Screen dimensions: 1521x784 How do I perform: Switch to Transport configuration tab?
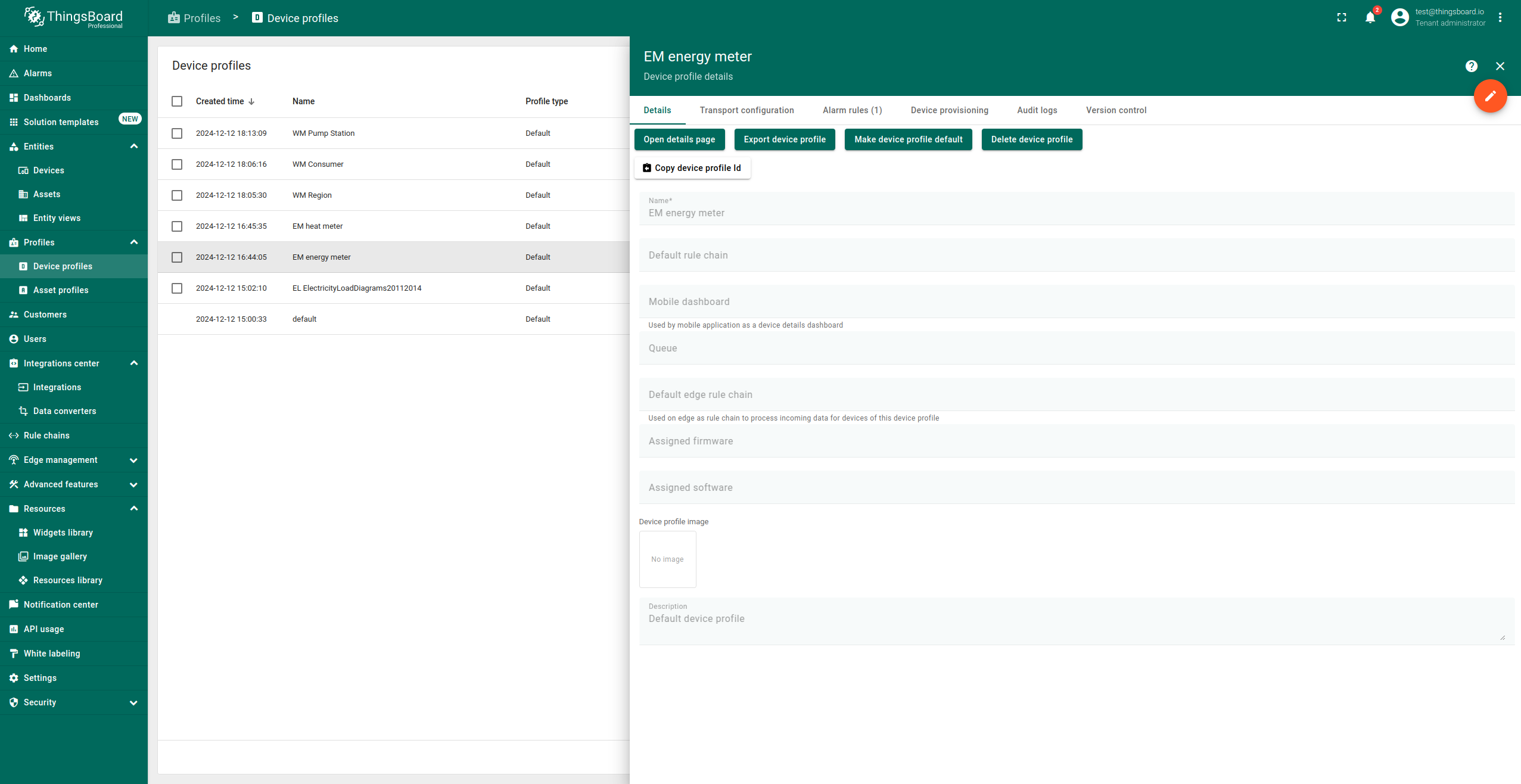click(x=746, y=110)
